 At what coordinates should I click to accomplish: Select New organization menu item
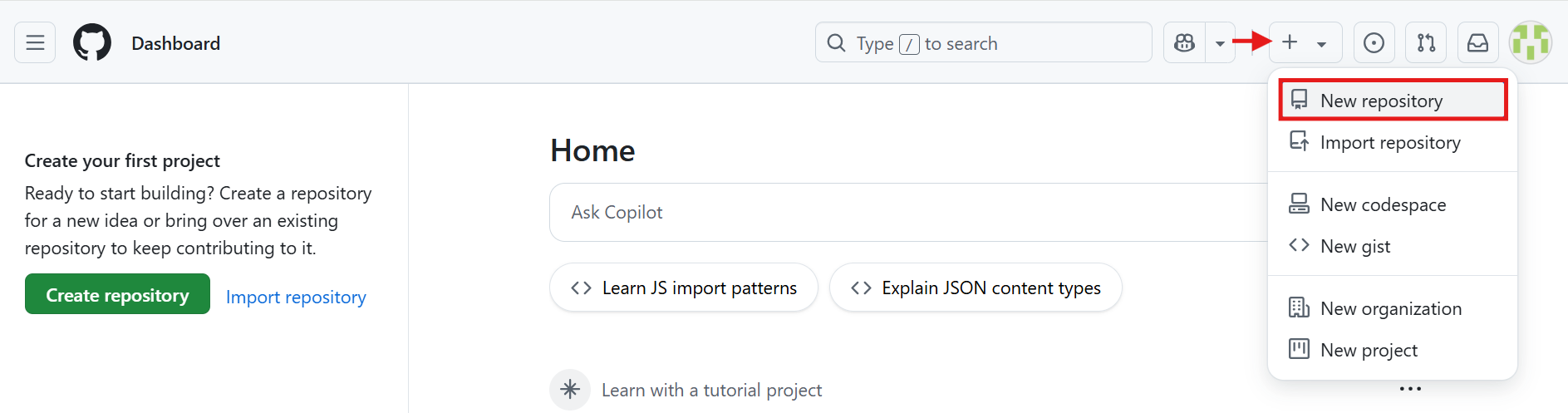(x=1390, y=308)
